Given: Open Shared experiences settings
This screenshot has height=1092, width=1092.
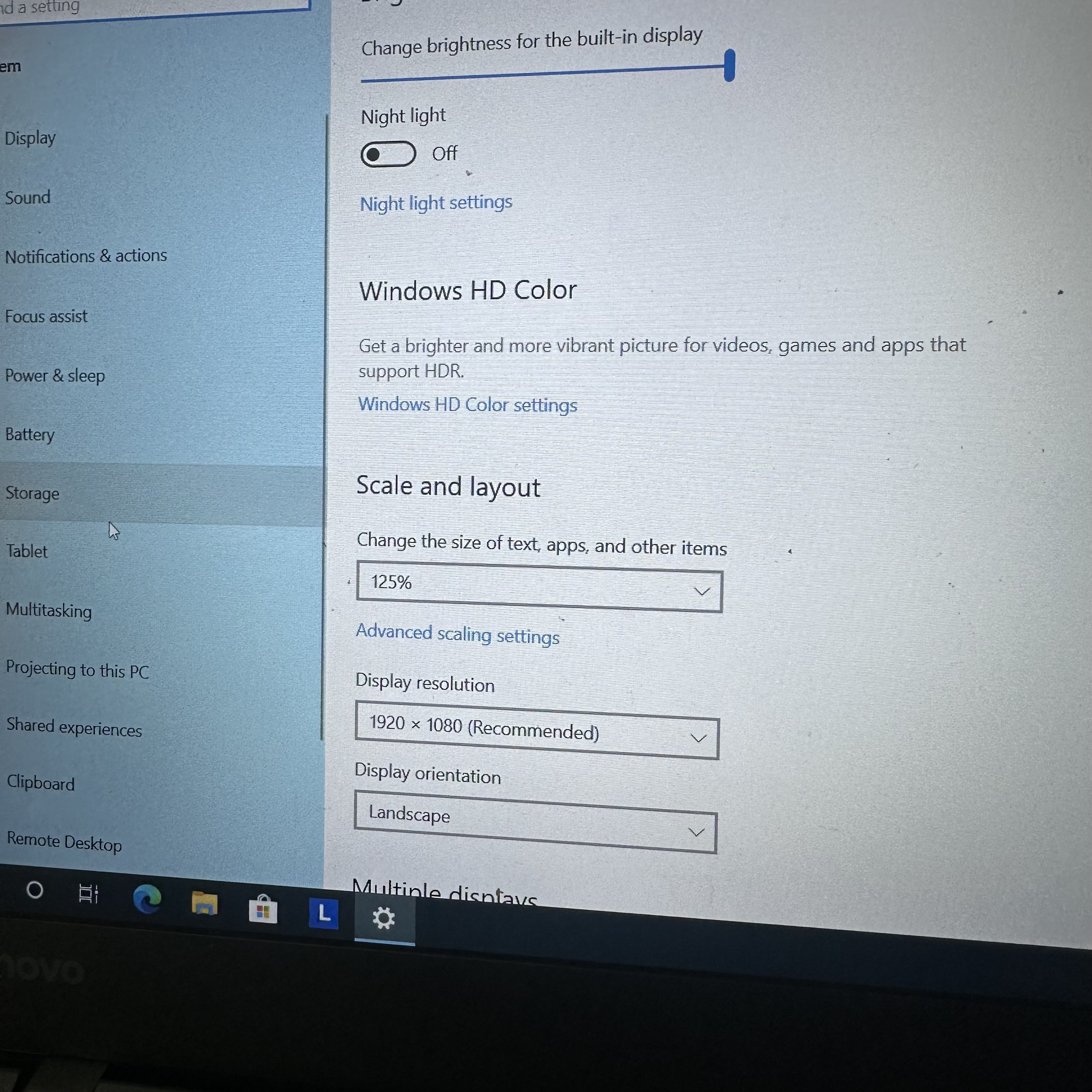Looking at the screenshot, I should (74, 728).
